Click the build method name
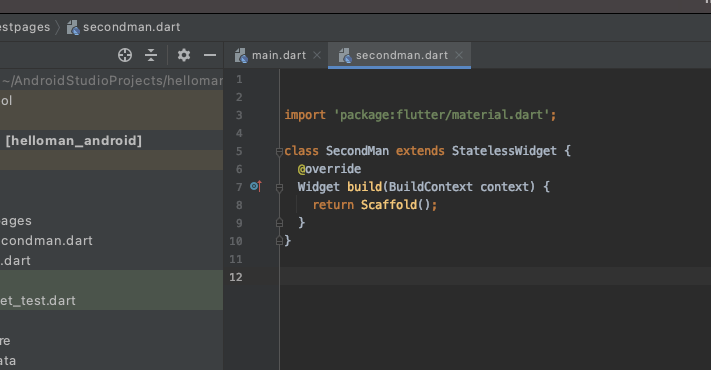 pyautogui.click(x=365, y=187)
